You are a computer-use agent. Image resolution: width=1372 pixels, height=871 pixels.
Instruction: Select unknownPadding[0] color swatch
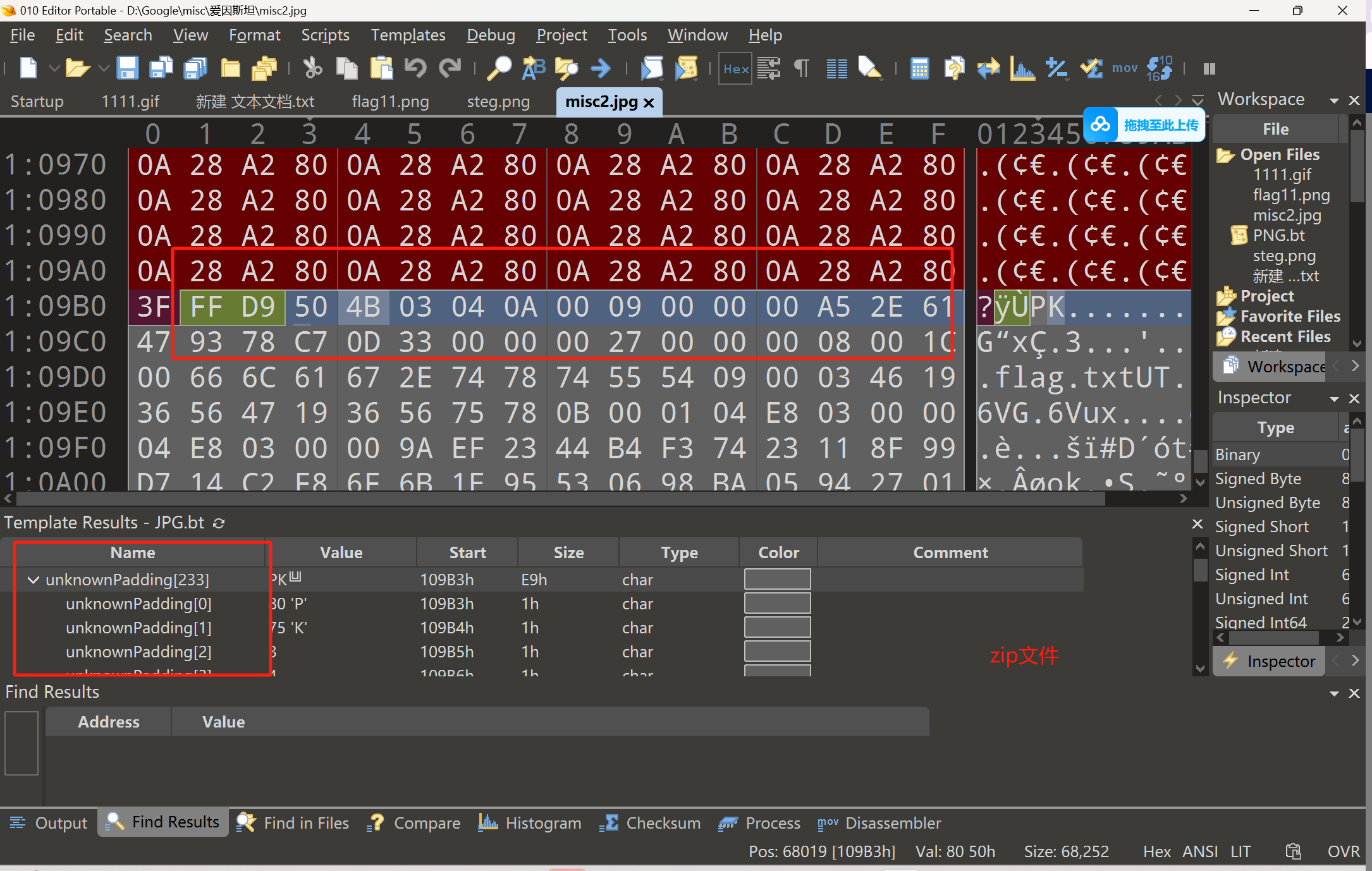[778, 603]
